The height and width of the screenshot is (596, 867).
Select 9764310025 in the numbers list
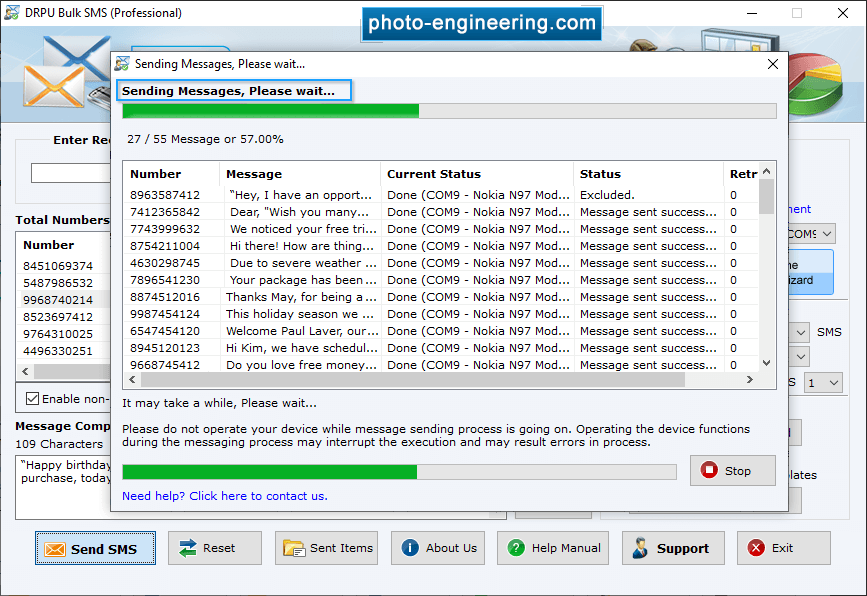[x=58, y=334]
